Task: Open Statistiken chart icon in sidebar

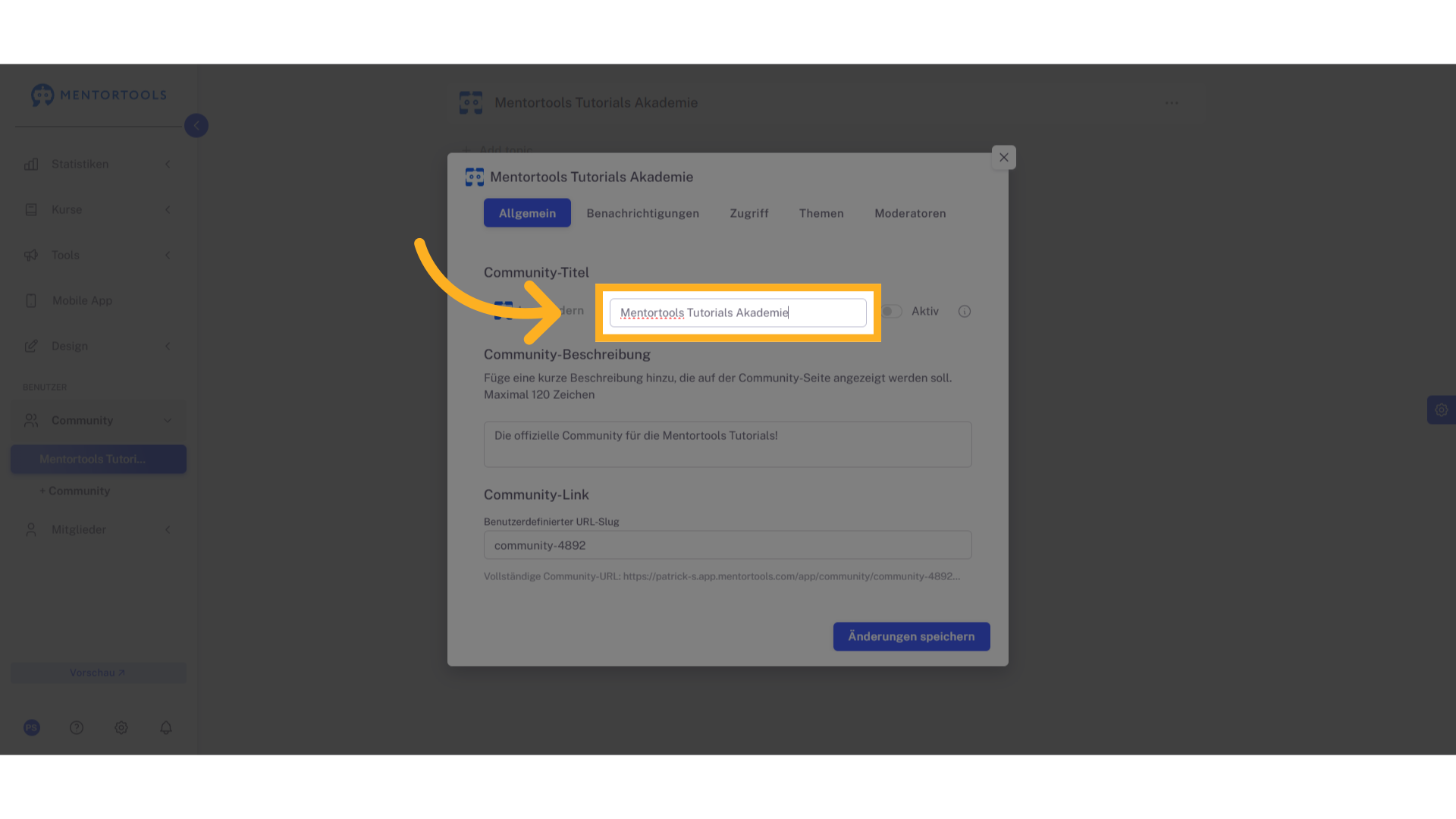Action: (31, 165)
